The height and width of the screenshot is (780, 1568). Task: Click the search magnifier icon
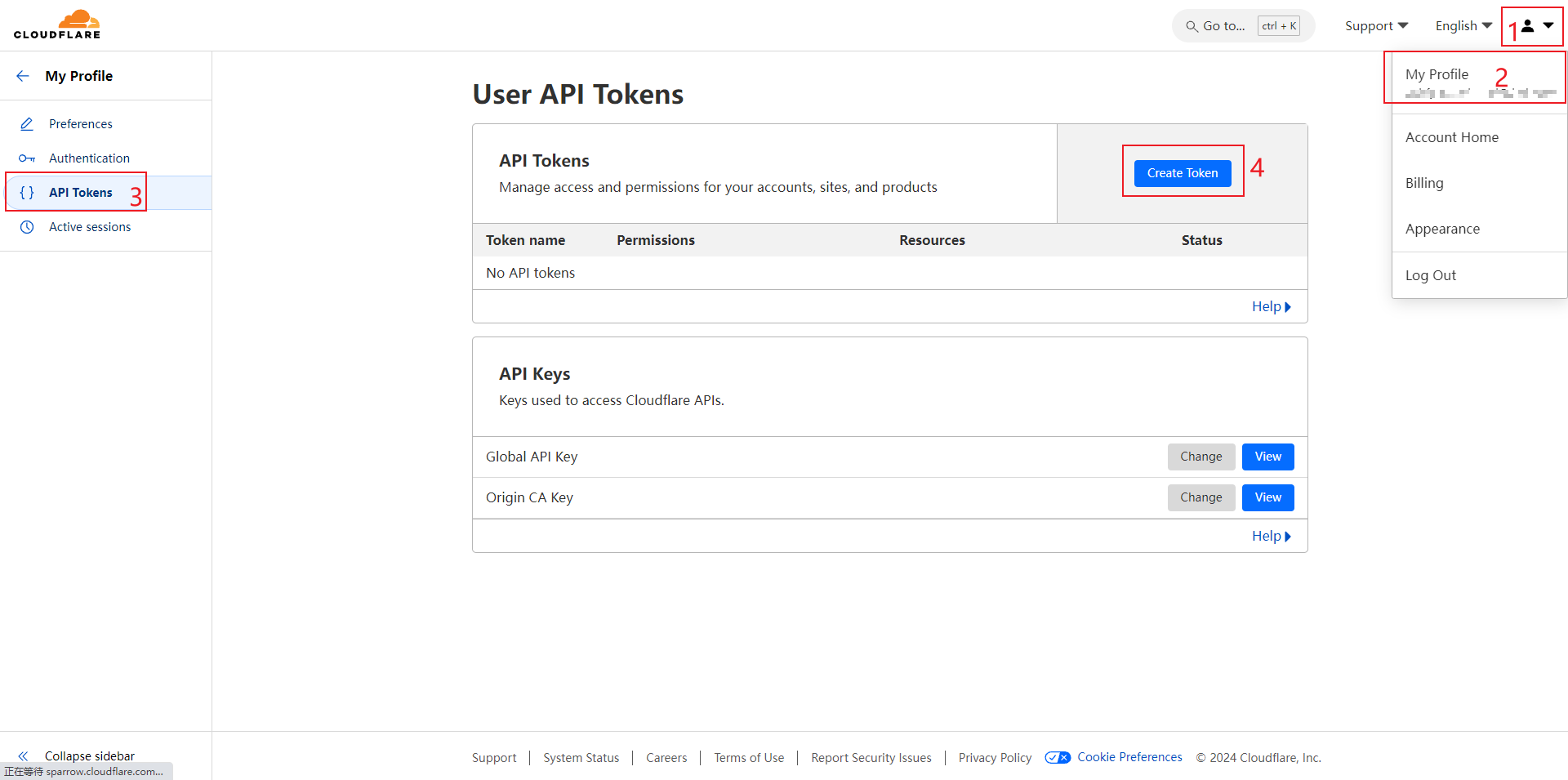pyautogui.click(x=1192, y=26)
